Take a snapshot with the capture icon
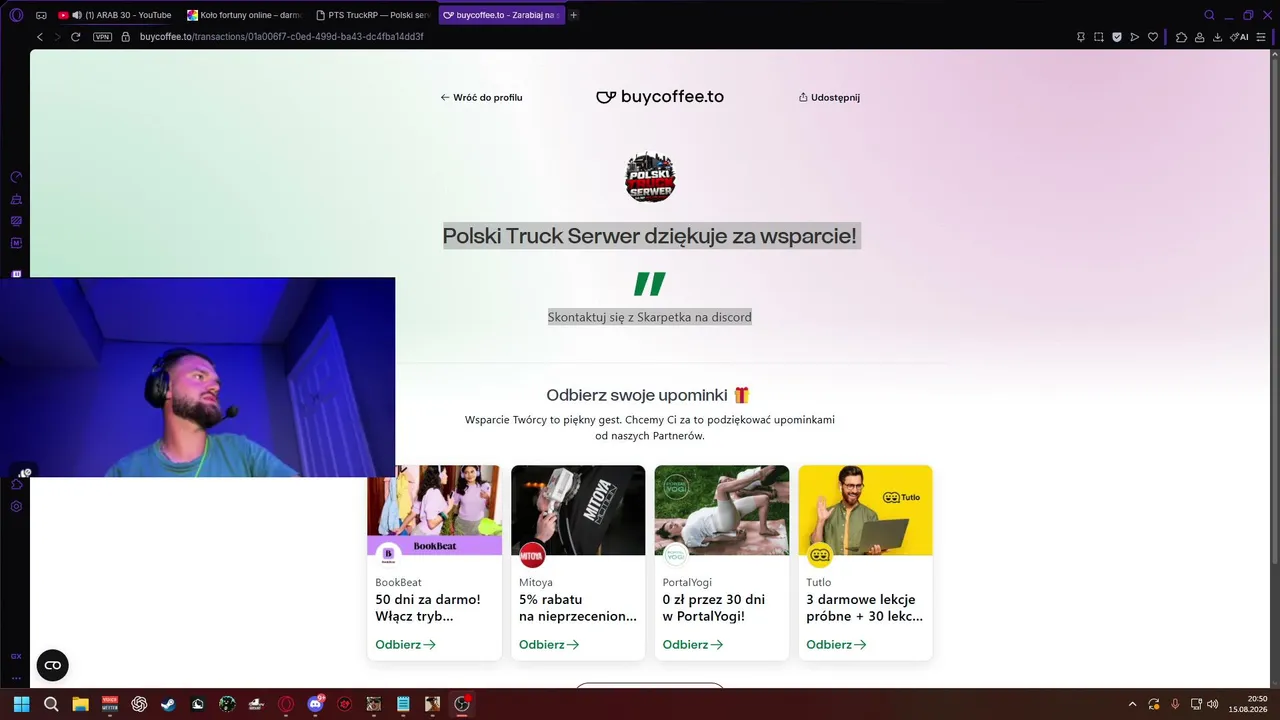This screenshot has width=1280, height=720. point(1098,37)
